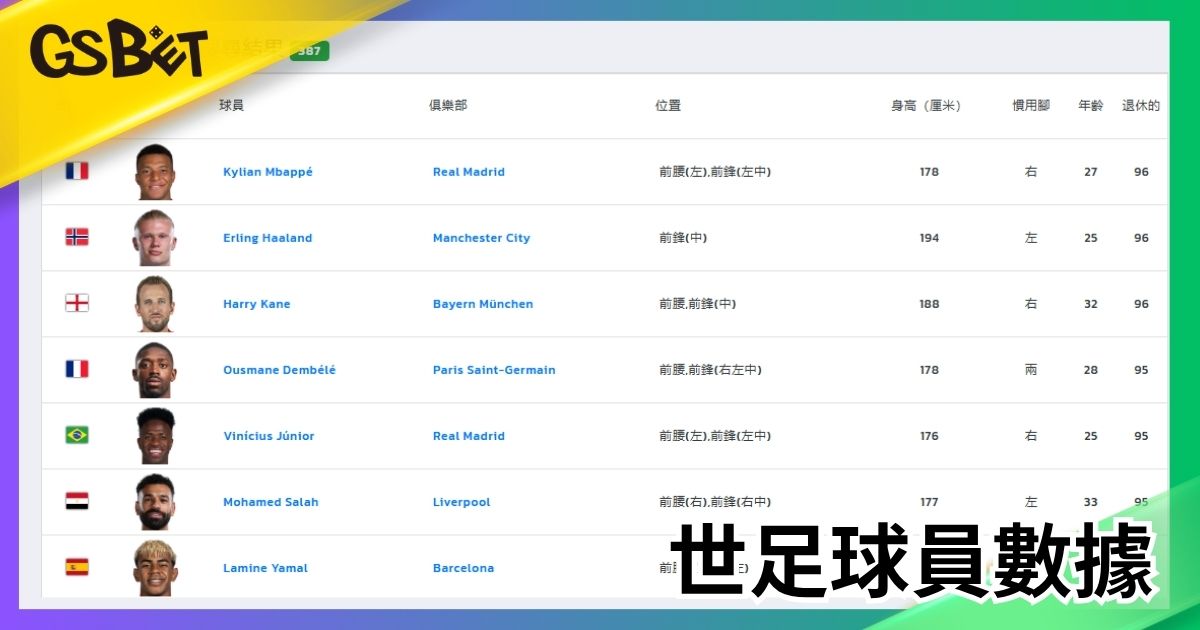Click the France flag in Ousmane Dembélé's row
The height and width of the screenshot is (630, 1200).
click(x=77, y=369)
